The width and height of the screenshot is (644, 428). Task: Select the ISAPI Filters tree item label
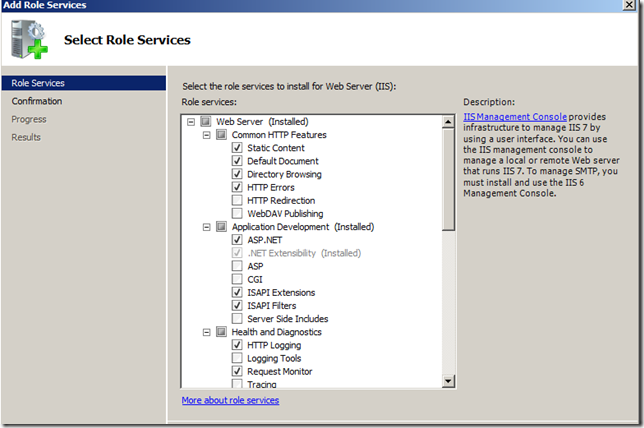274,306
